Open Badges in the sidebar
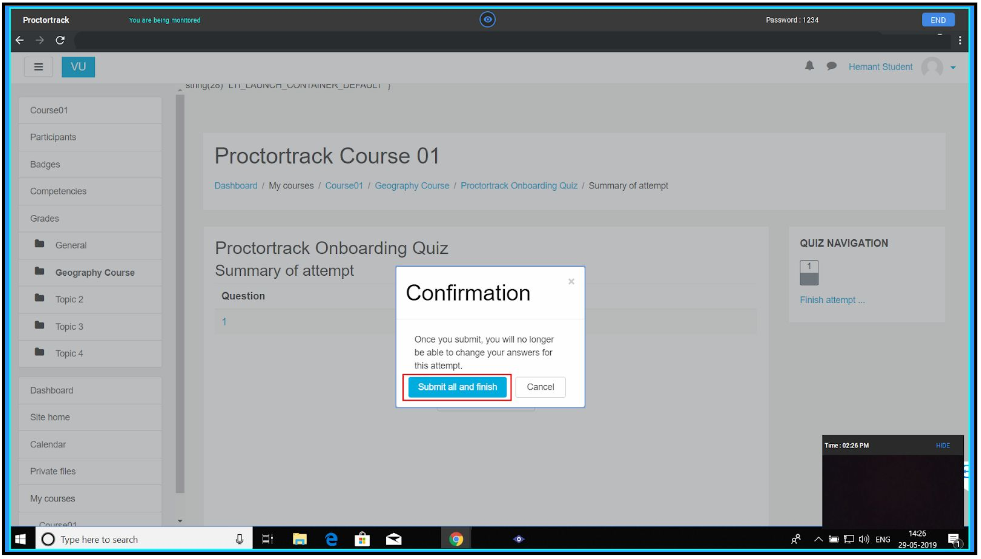Viewport: 981px width, 559px height. 90,164
